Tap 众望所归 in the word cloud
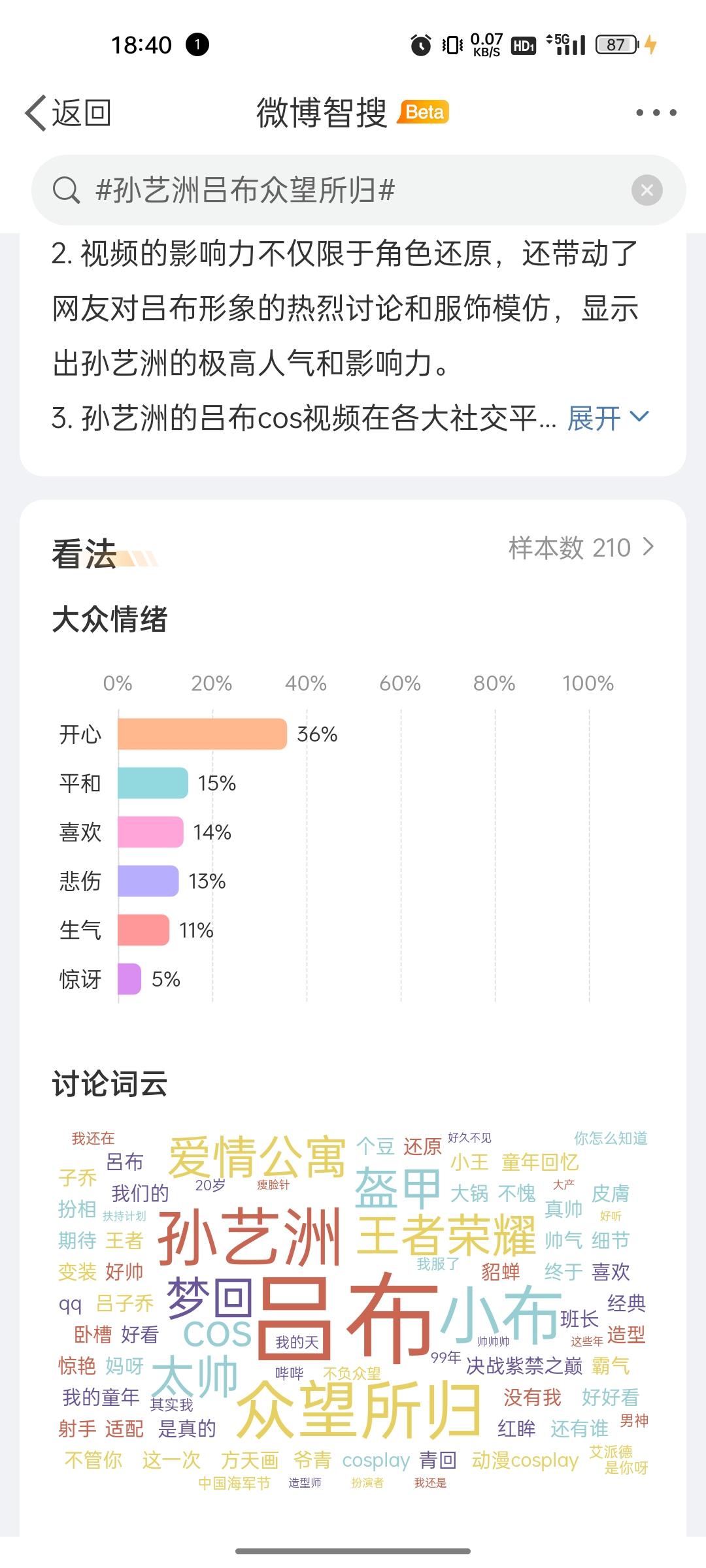706x1568 pixels. tap(358, 1411)
